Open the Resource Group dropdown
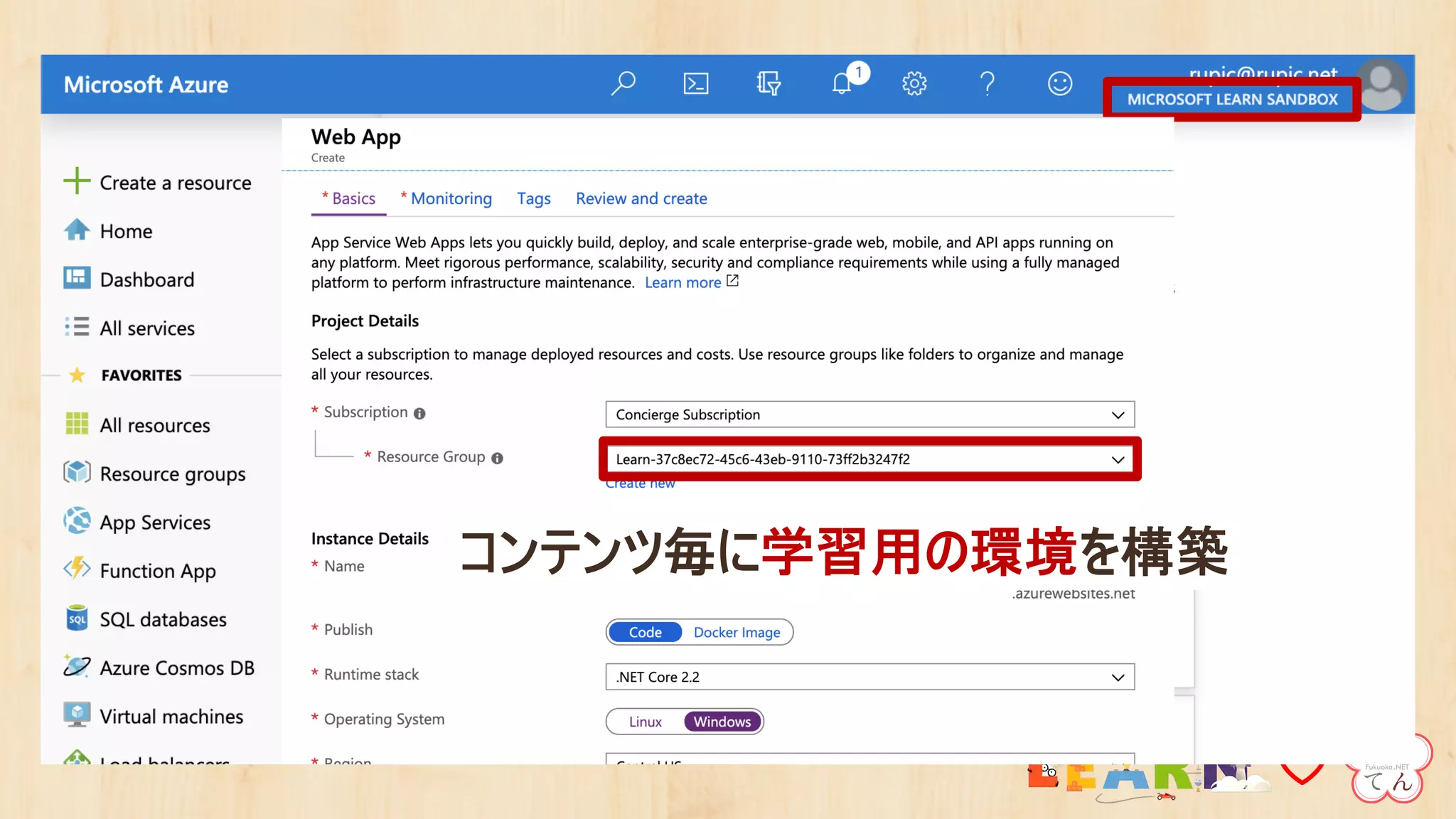The height and width of the screenshot is (819, 1456). coord(869,459)
